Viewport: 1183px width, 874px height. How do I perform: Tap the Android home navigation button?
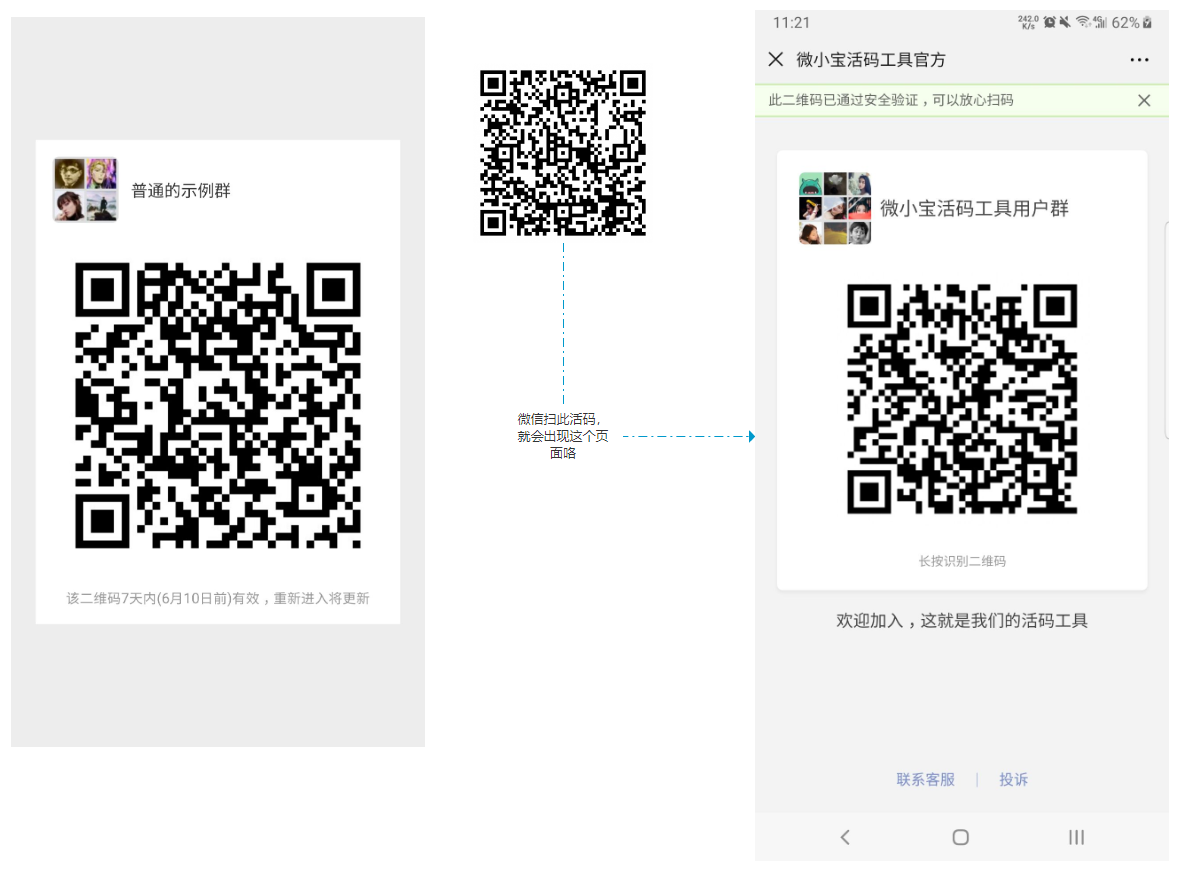pos(960,836)
